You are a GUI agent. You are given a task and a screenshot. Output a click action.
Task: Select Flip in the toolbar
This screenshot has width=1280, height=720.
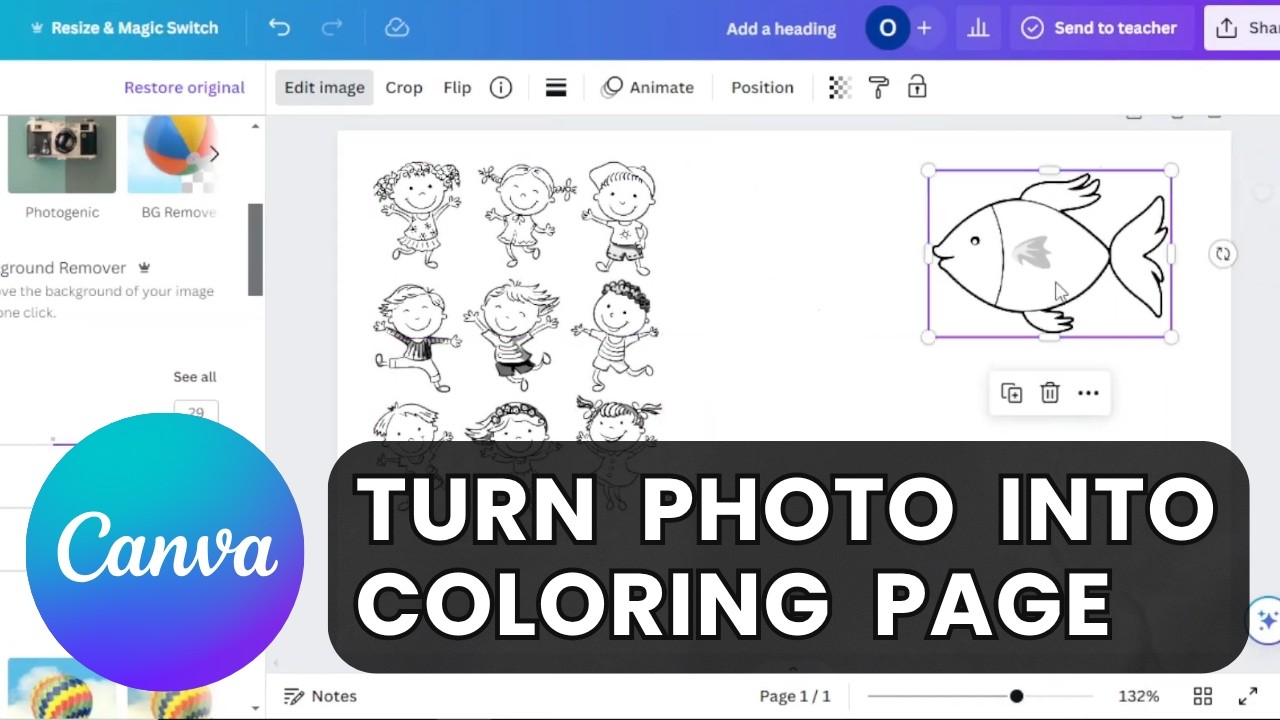pyautogui.click(x=457, y=87)
